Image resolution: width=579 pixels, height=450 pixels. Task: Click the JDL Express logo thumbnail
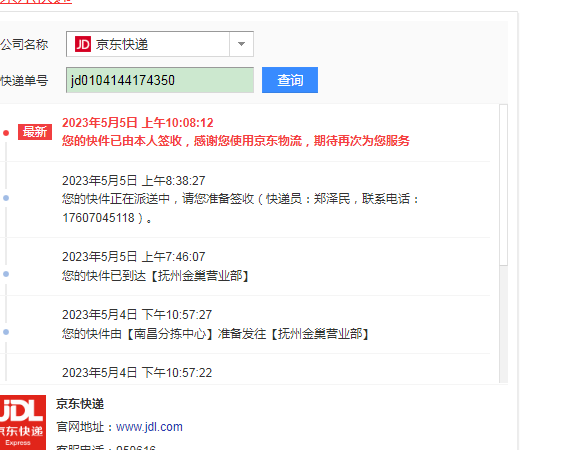23,423
